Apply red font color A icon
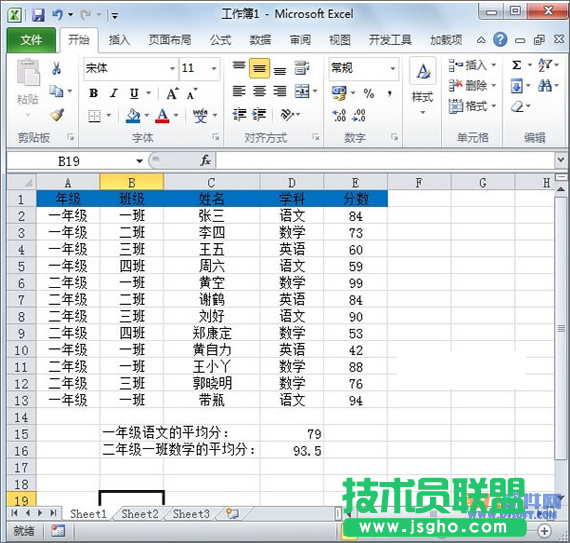570x543 pixels. pos(162,116)
